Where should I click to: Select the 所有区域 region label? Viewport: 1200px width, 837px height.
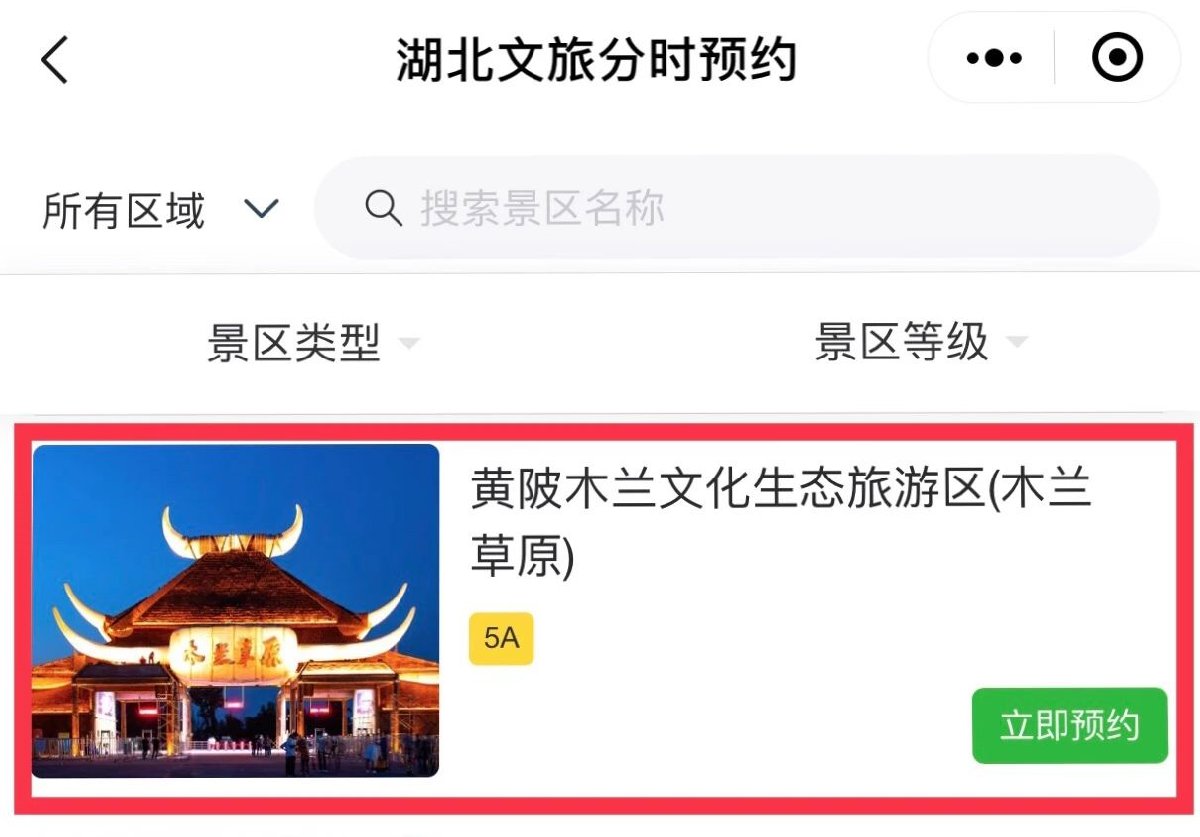coord(123,211)
